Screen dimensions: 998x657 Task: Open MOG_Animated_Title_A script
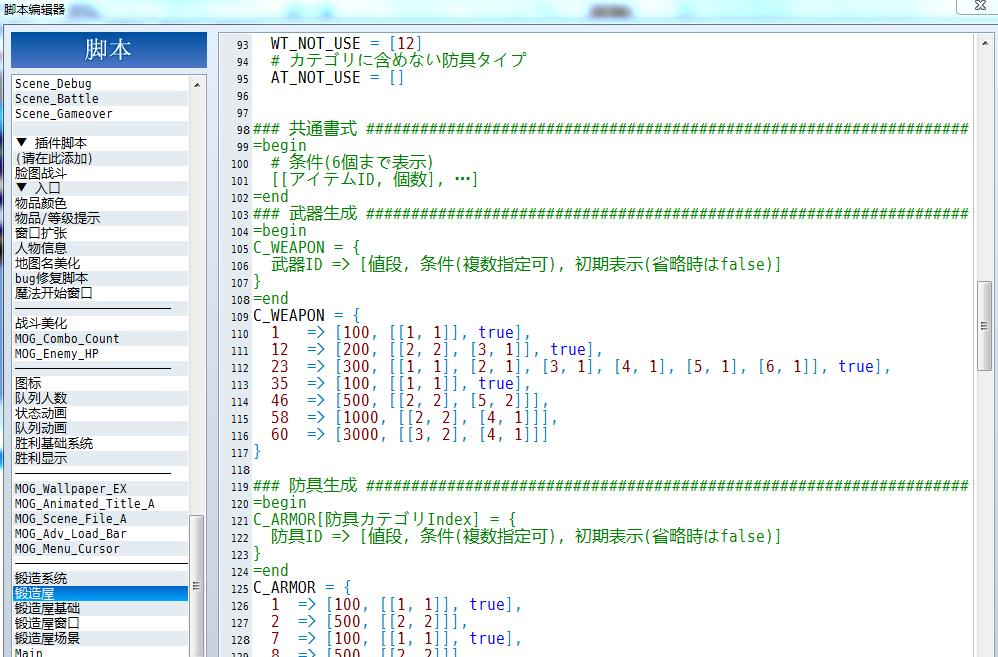(x=100, y=504)
